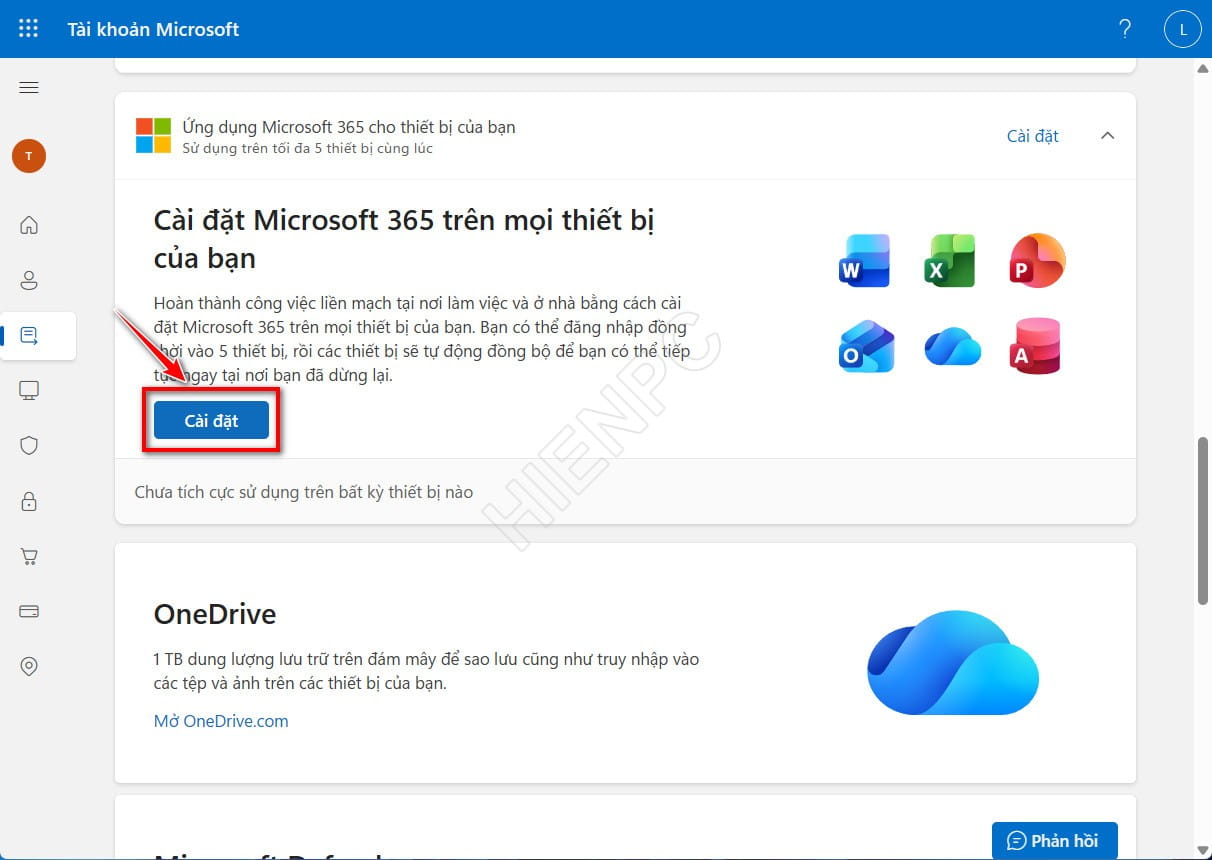Open the Privacy lock sidebar icon

29,501
